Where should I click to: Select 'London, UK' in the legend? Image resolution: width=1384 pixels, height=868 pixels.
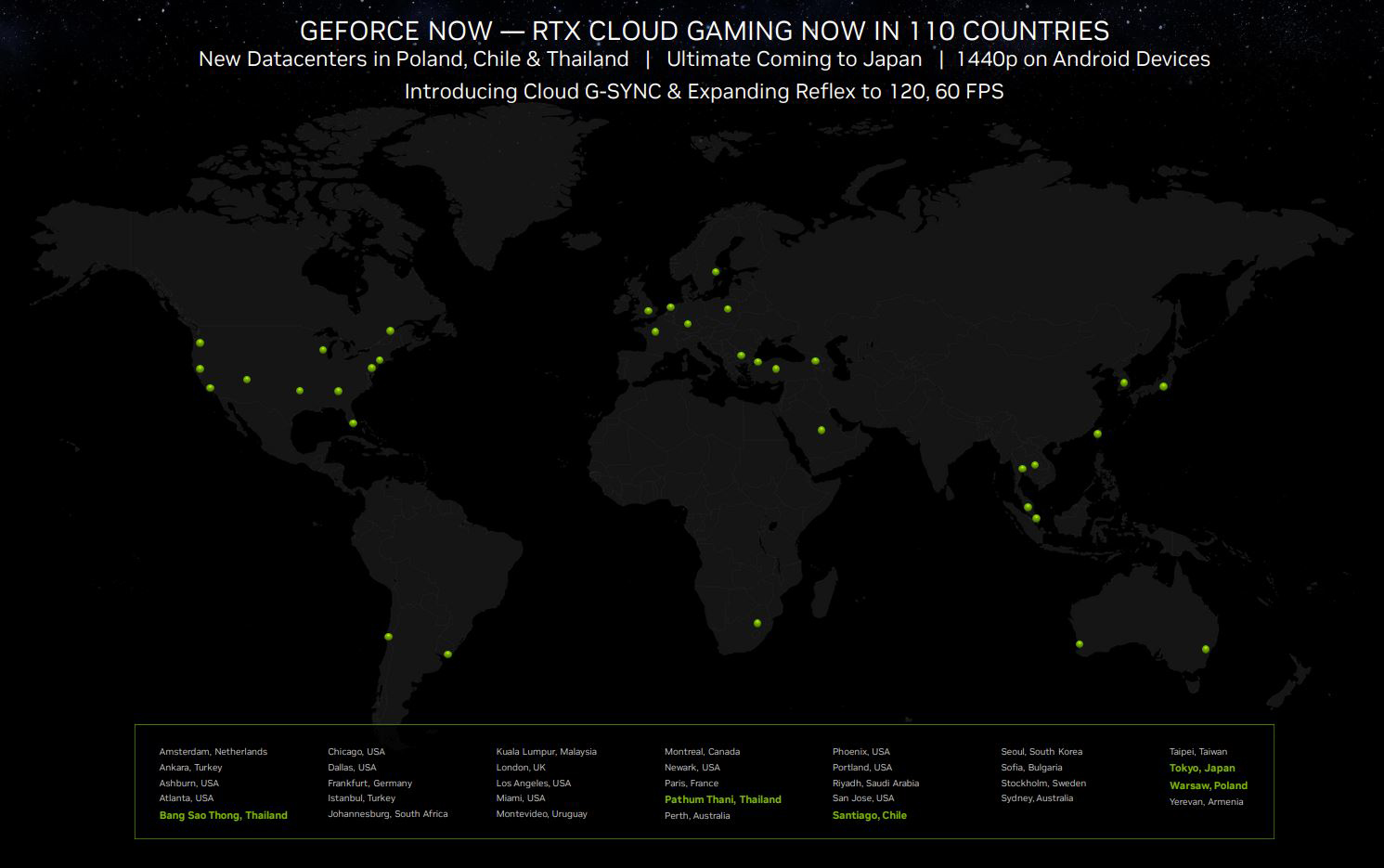[x=521, y=768]
